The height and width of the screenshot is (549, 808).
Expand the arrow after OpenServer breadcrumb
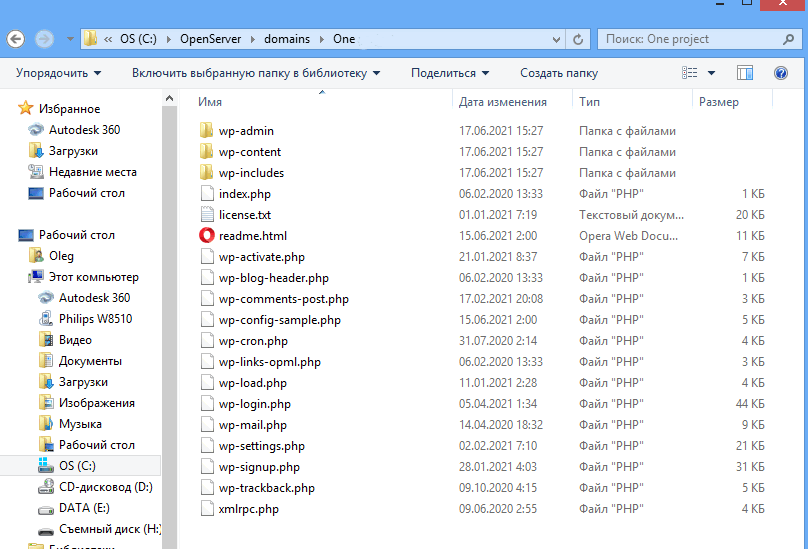pos(253,39)
